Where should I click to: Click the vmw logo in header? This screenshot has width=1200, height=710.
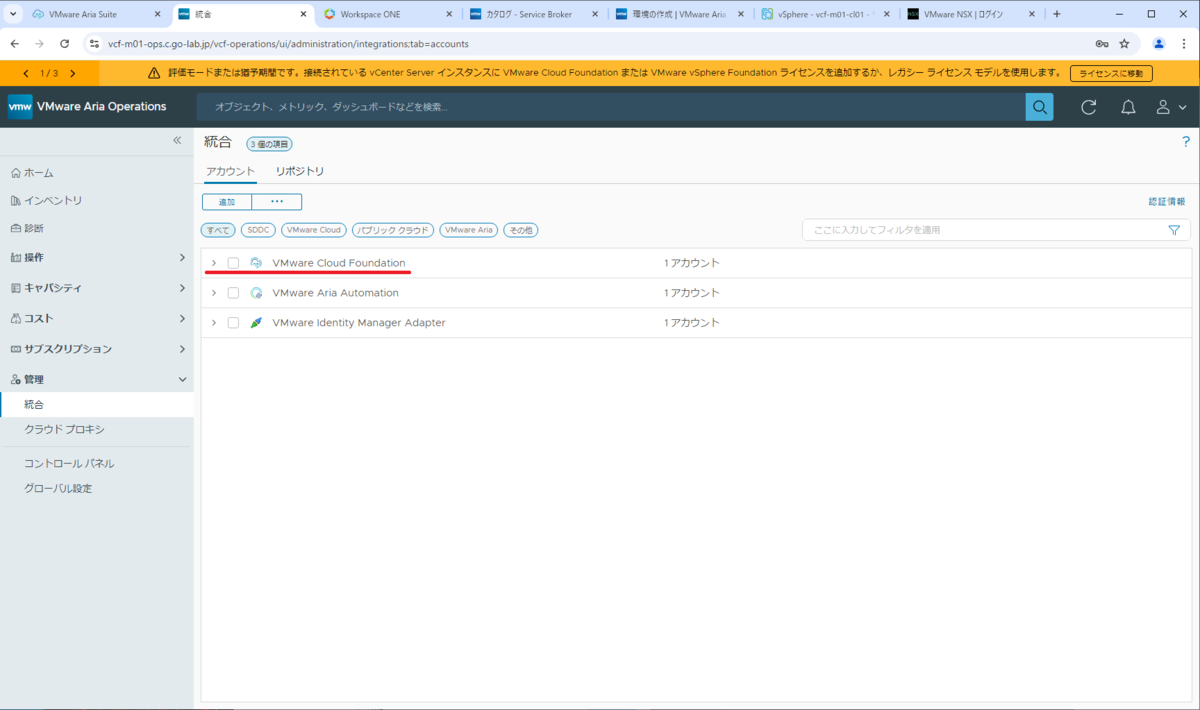(20, 107)
